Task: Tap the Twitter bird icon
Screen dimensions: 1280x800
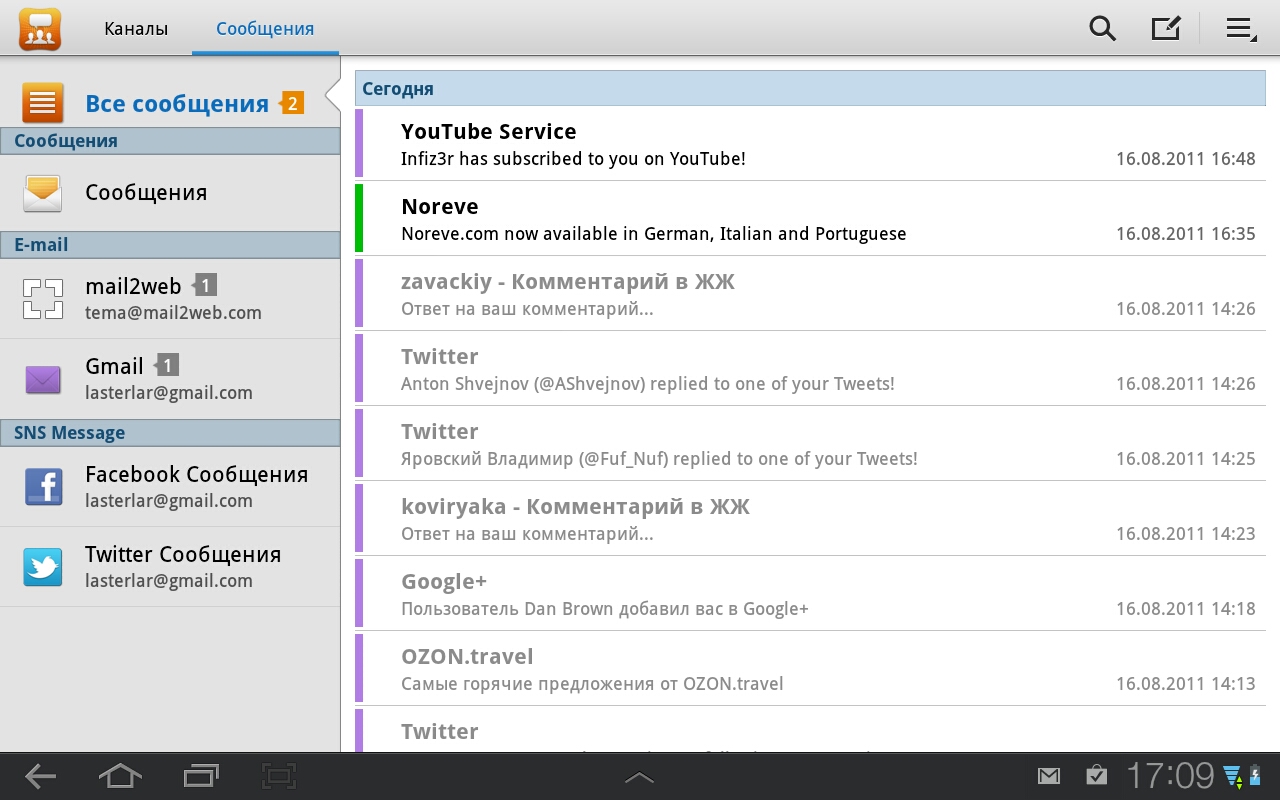Action: [43, 567]
